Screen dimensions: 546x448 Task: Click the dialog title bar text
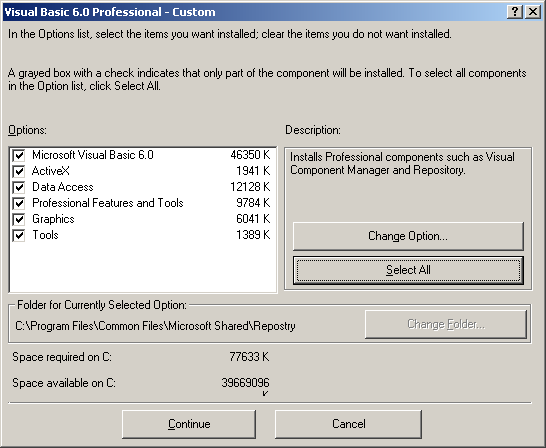click(x=110, y=12)
